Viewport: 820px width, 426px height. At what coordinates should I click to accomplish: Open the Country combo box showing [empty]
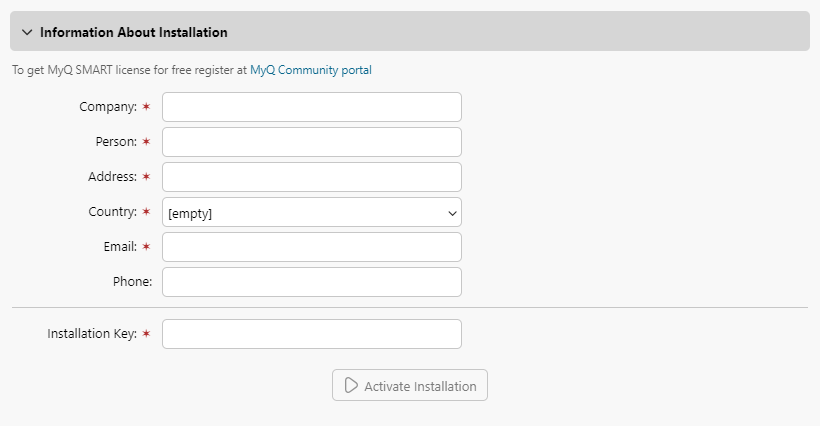point(300,212)
